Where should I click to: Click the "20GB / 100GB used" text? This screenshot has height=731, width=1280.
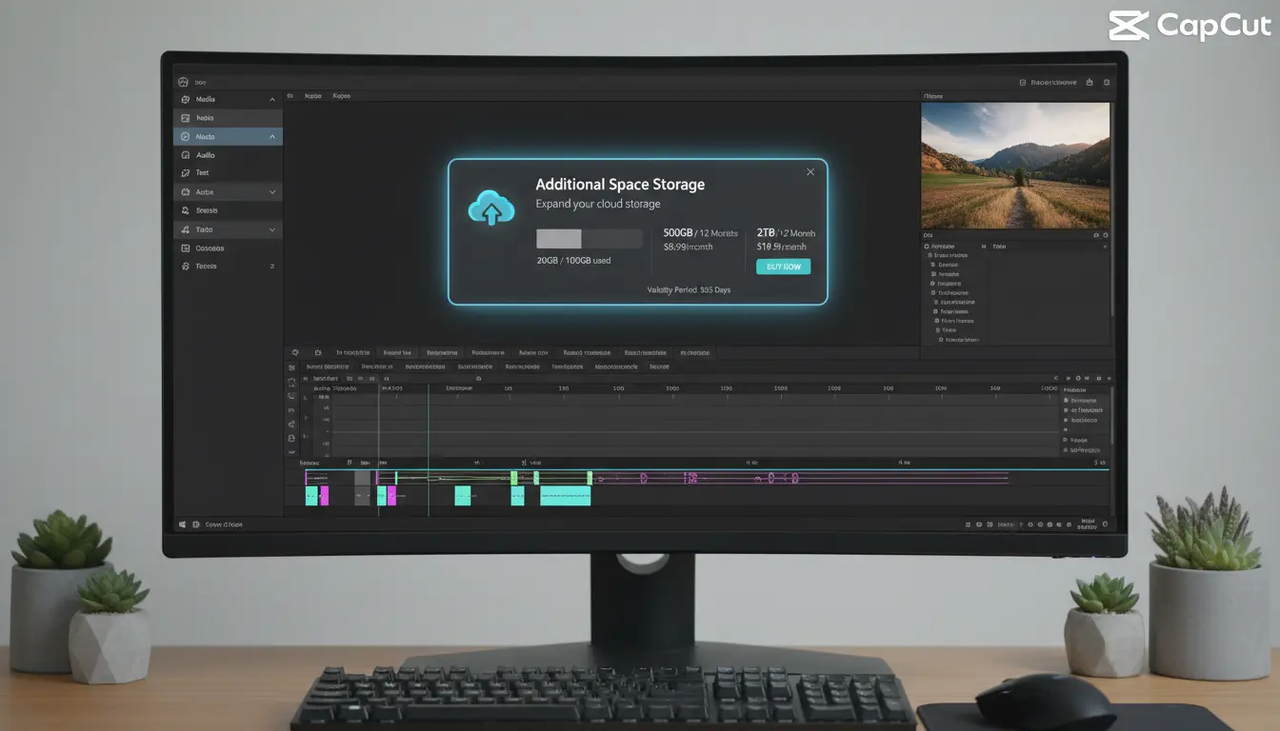[x=573, y=261]
